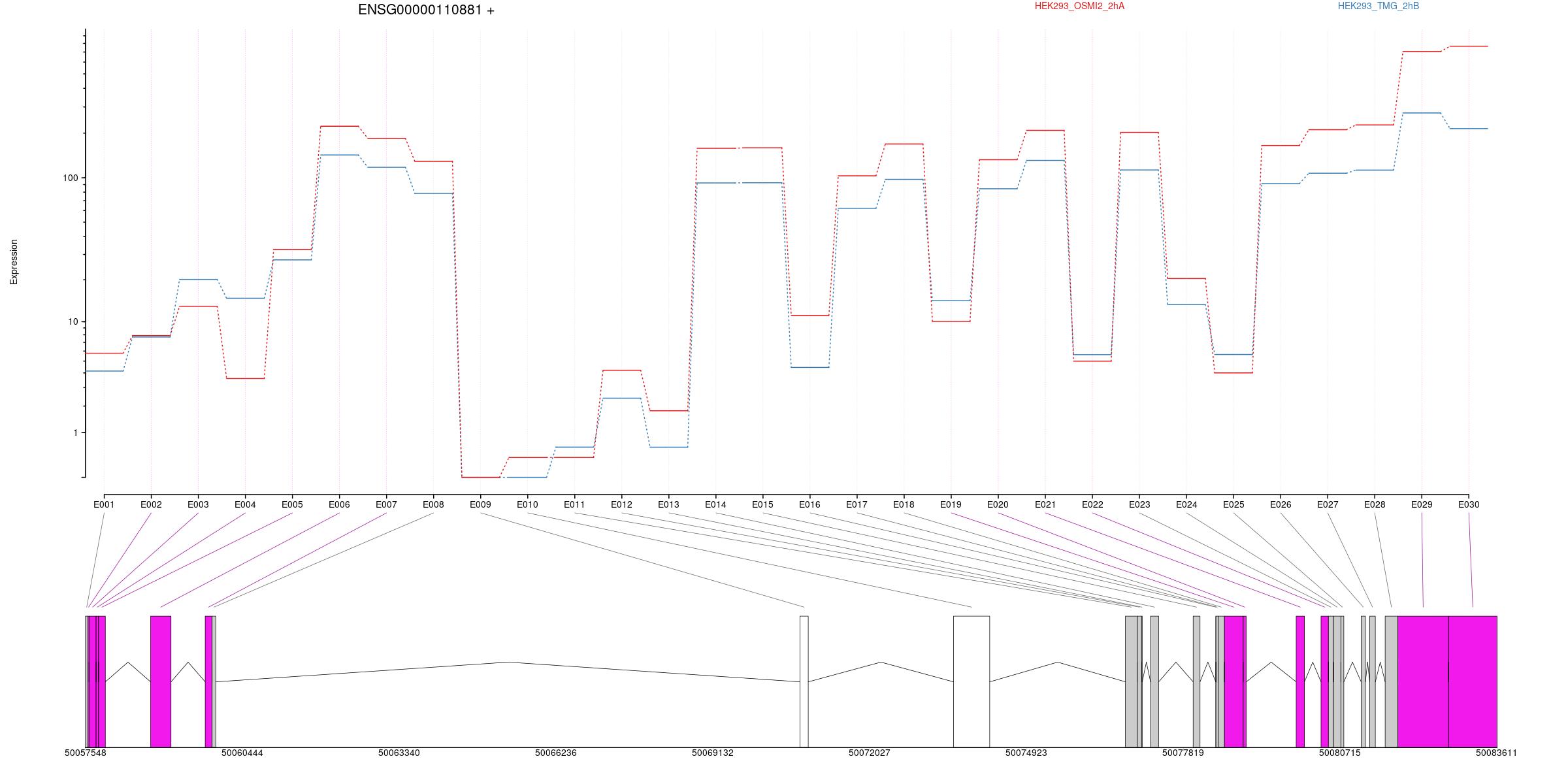Select exon label E003
The image size is (1568, 784).
coord(198,504)
